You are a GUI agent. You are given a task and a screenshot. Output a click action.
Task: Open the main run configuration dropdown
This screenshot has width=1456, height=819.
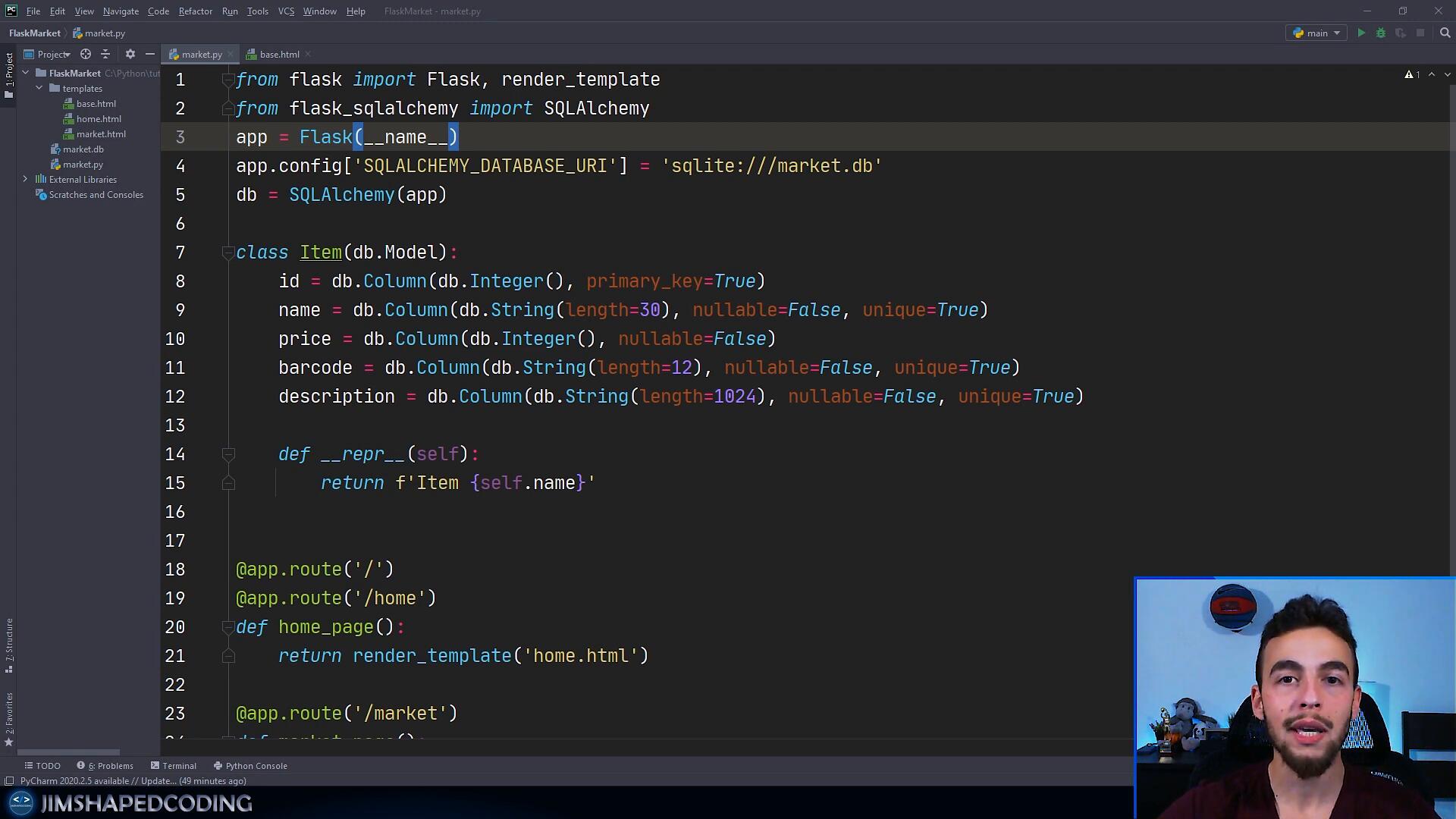[x=1317, y=33]
